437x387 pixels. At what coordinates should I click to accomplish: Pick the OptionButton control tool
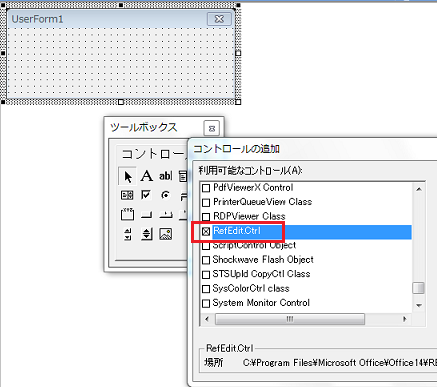coord(165,195)
